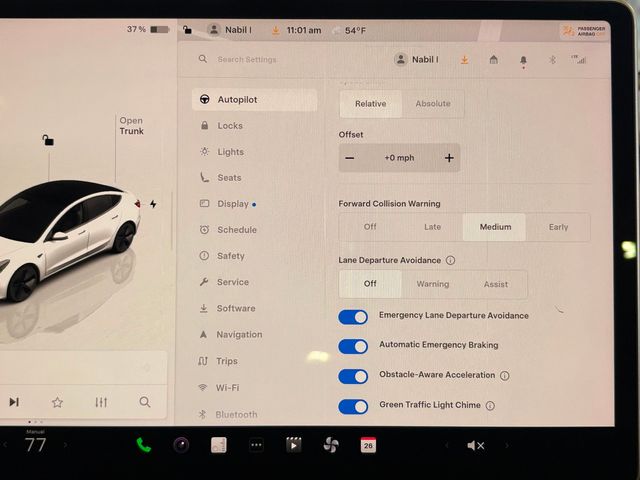The width and height of the screenshot is (640, 480).
Task: Open climate temperature 77 setting
Action: click(x=35, y=444)
